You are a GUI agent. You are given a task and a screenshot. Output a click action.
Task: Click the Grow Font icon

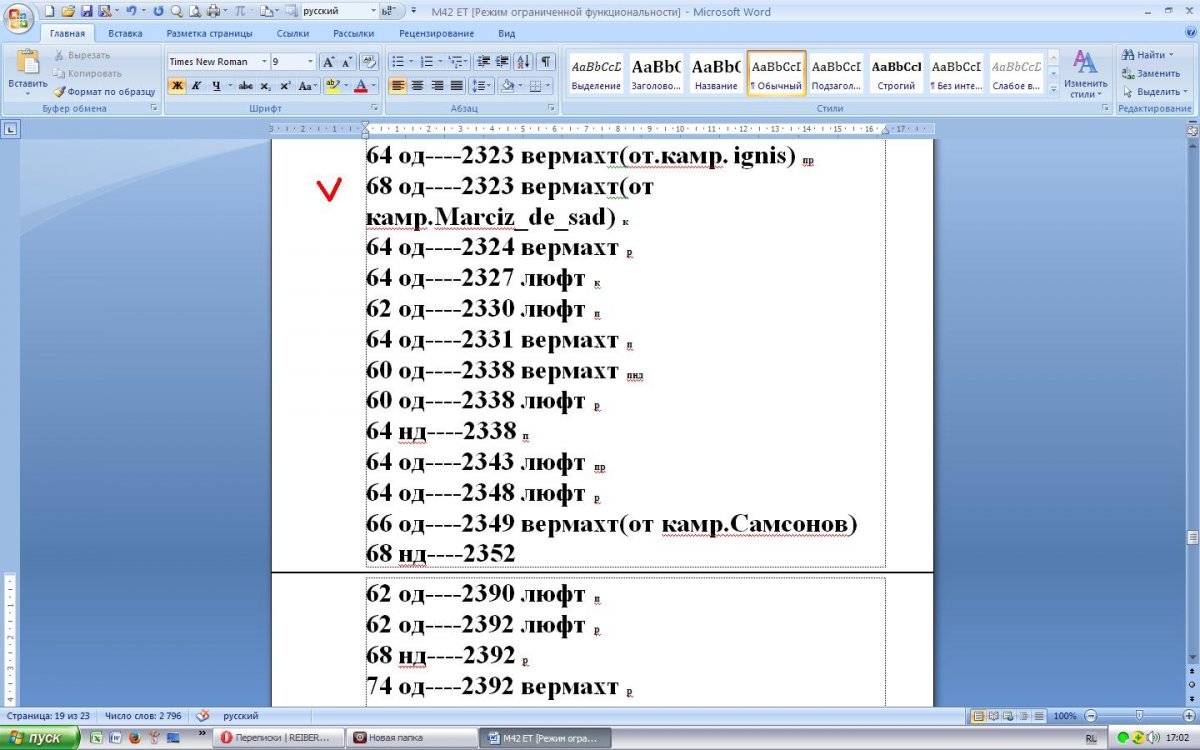click(x=328, y=62)
